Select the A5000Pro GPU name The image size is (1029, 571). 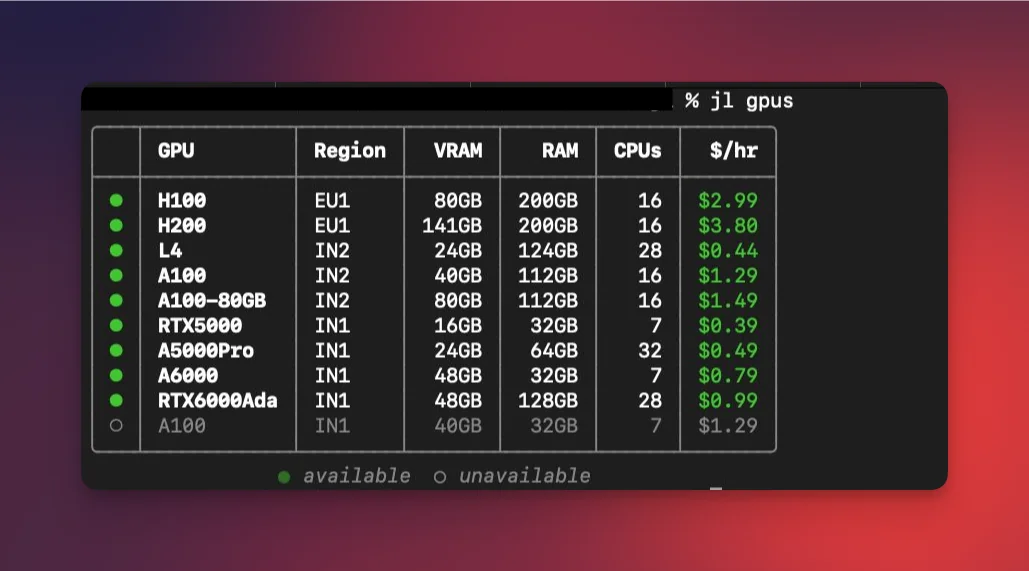click(x=206, y=350)
